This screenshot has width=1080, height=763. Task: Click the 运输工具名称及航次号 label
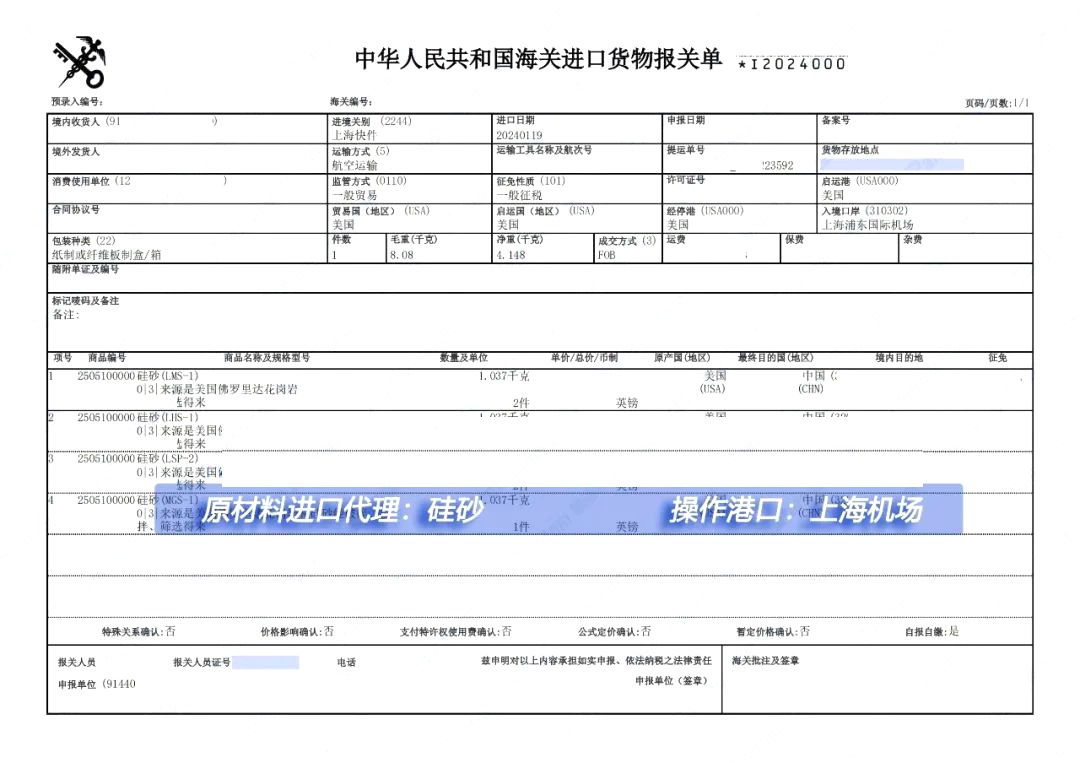(x=544, y=149)
